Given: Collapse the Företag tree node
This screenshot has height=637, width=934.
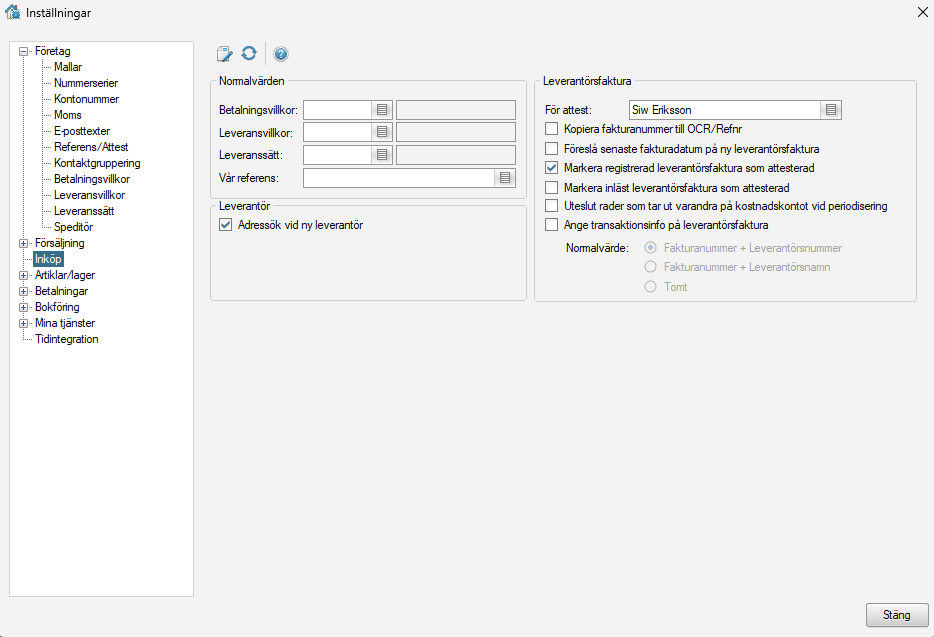Looking at the screenshot, I should tap(24, 51).
